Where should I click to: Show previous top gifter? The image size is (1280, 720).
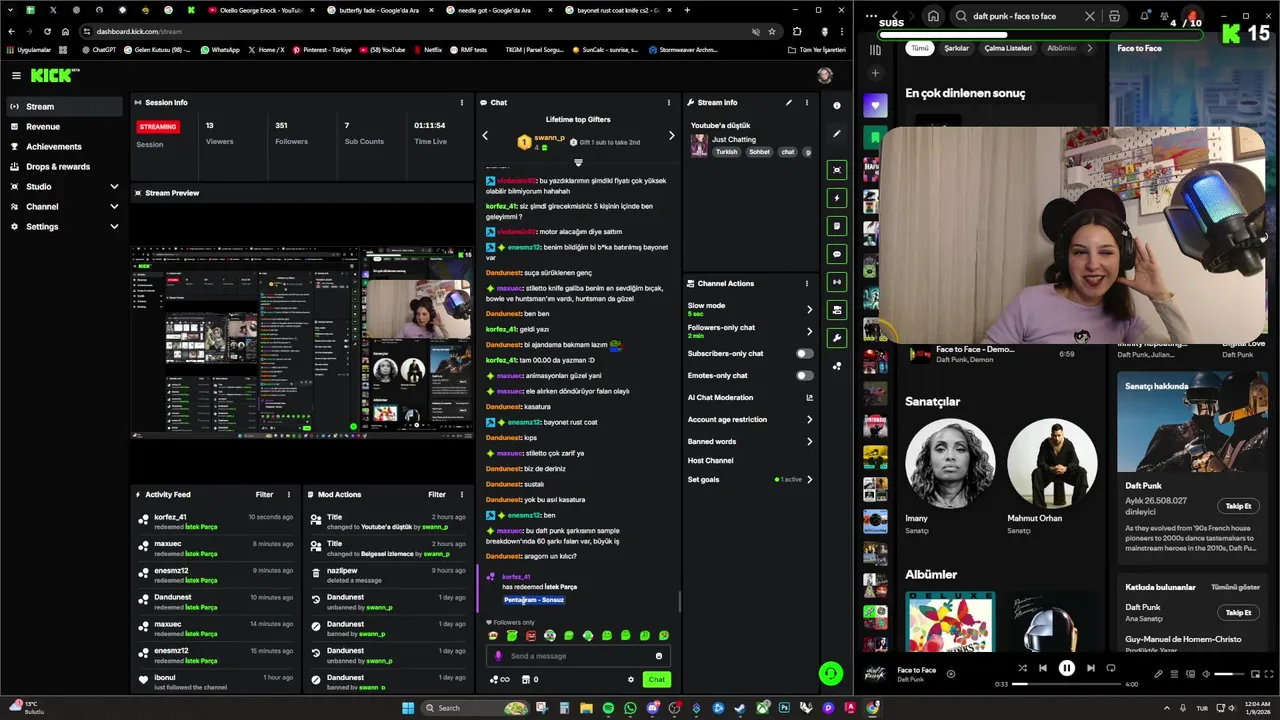485,135
